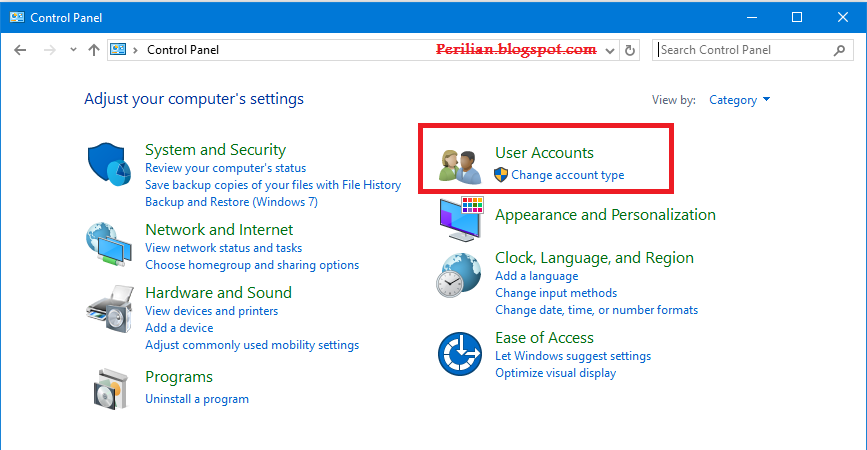Click the User Accounts people icon

461,165
